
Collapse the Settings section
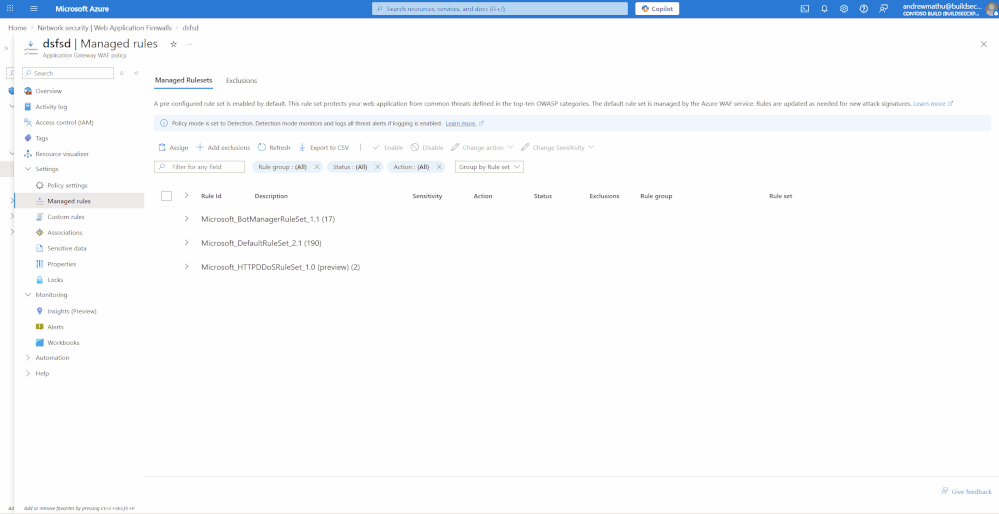[x=28, y=169]
